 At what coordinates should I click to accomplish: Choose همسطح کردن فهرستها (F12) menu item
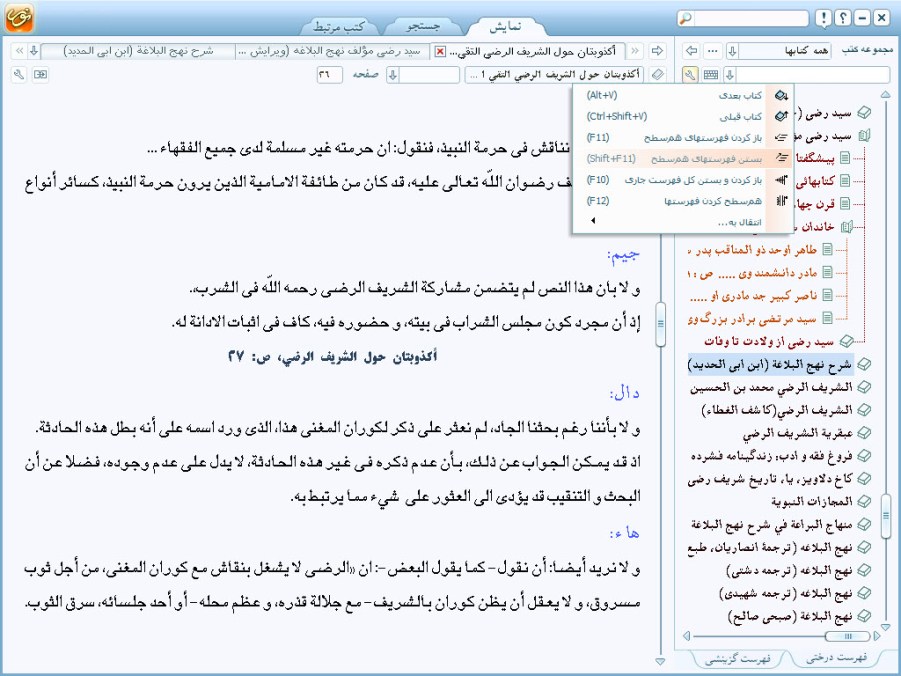[x=684, y=201]
